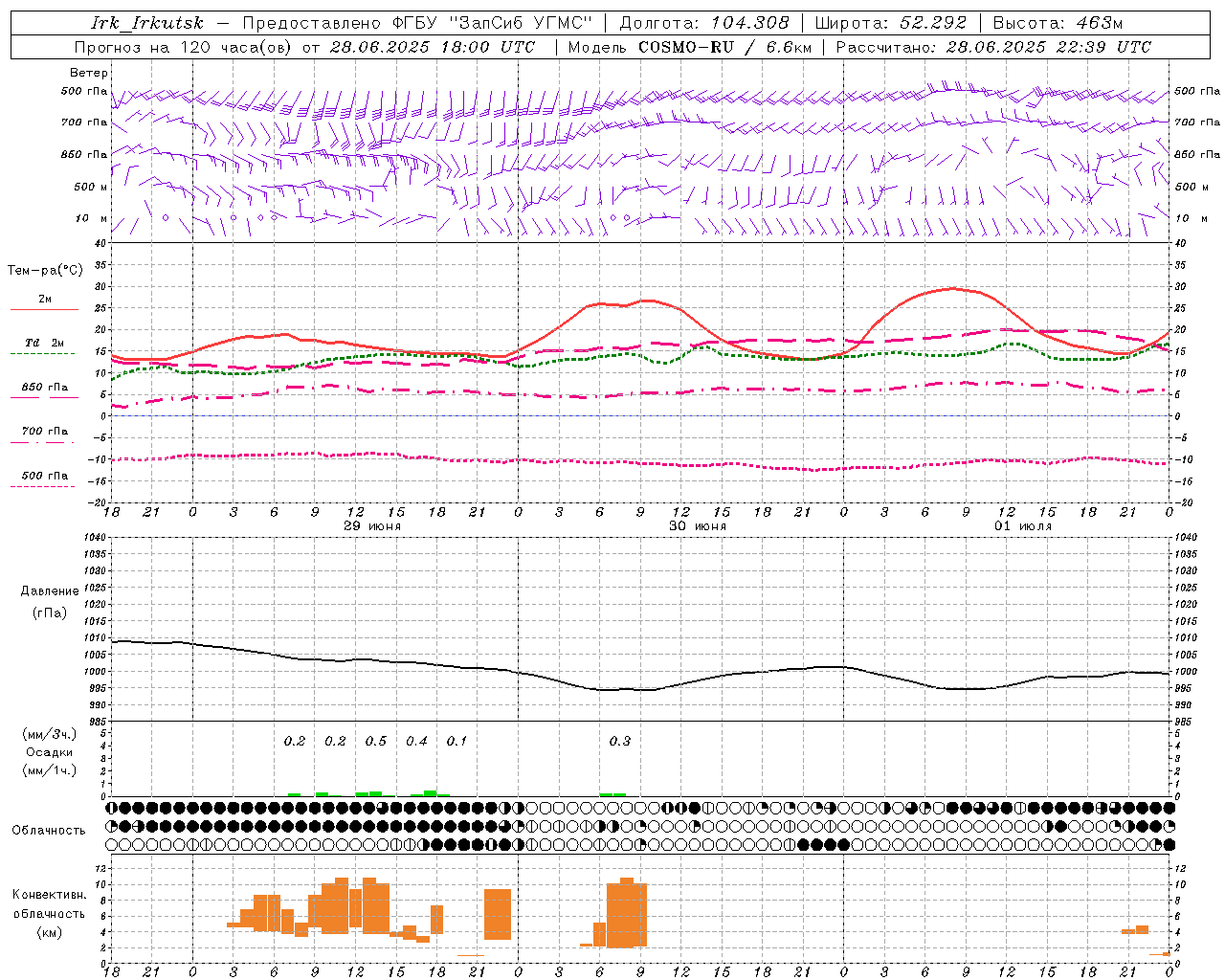
Task: Click the 700 гПа entry in temperature legend
Action: point(45,432)
